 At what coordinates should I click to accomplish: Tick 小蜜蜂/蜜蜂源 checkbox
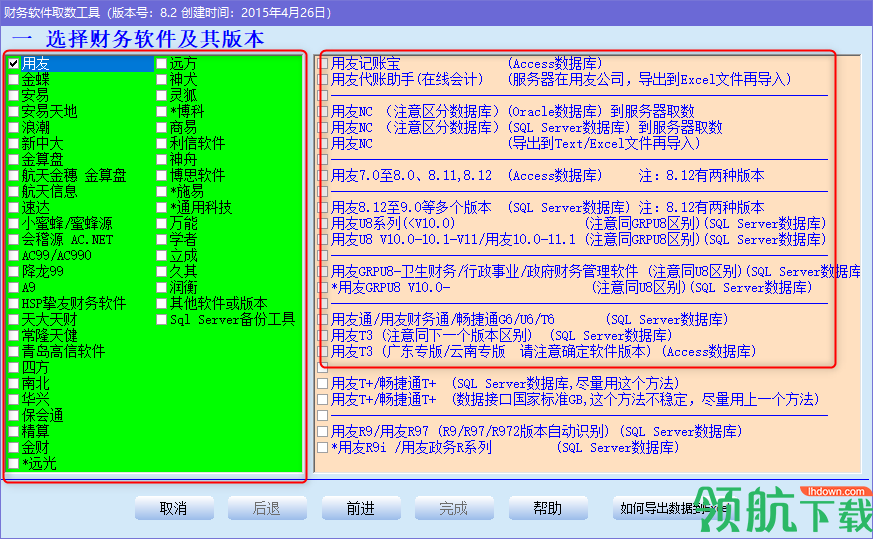14,224
